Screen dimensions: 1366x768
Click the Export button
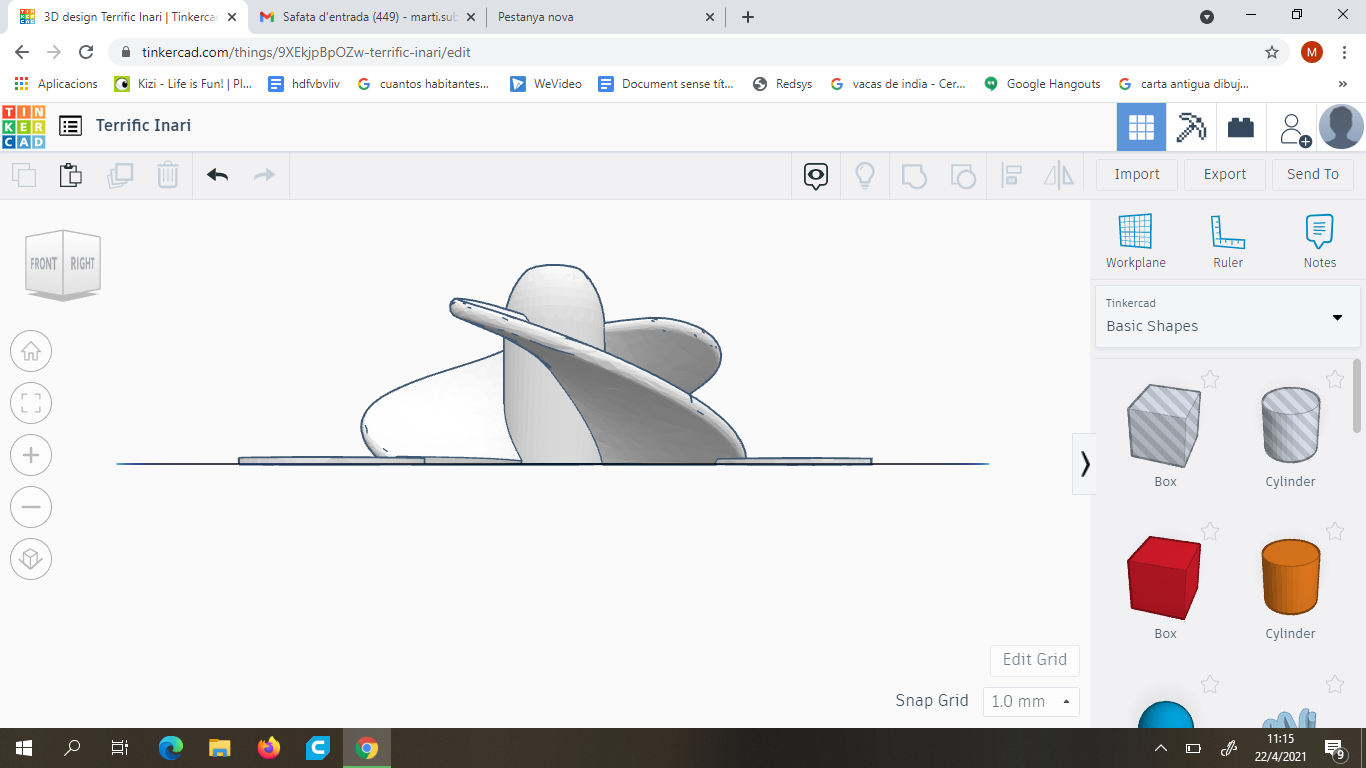click(1225, 174)
